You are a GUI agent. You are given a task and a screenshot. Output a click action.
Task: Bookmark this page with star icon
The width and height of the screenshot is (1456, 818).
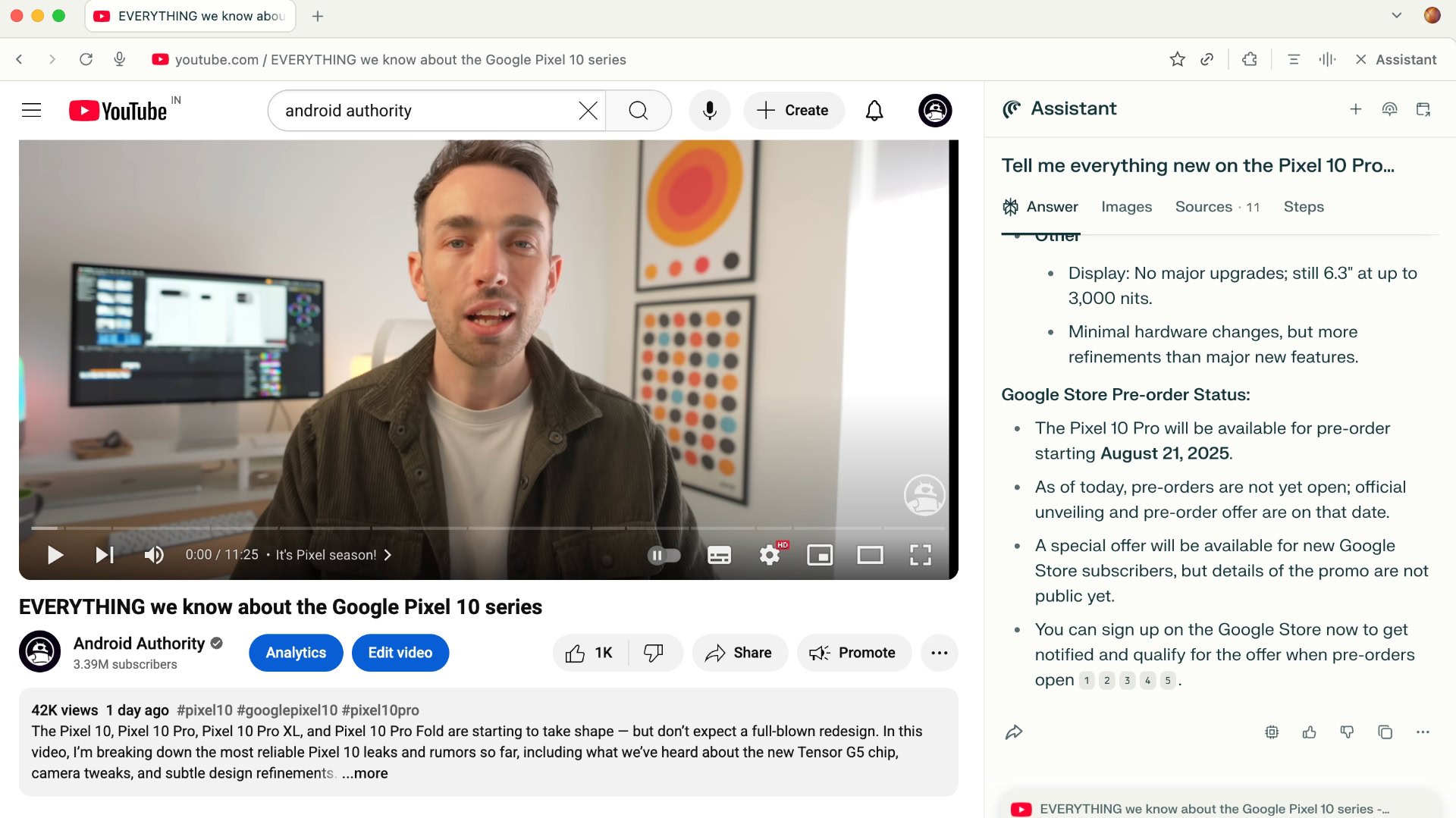pyautogui.click(x=1177, y=59)
